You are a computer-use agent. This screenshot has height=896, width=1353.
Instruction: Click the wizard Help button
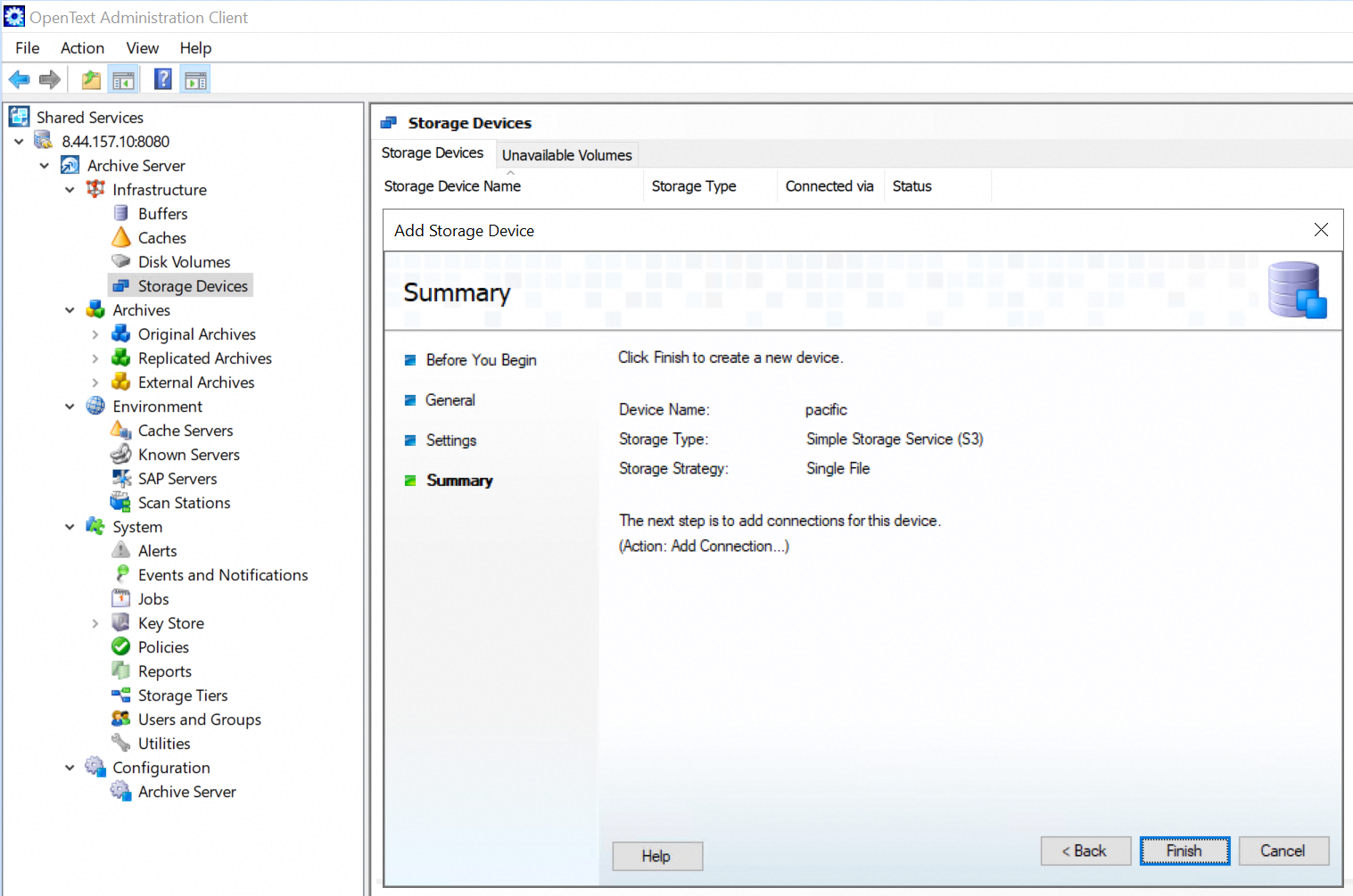point(657,856)
